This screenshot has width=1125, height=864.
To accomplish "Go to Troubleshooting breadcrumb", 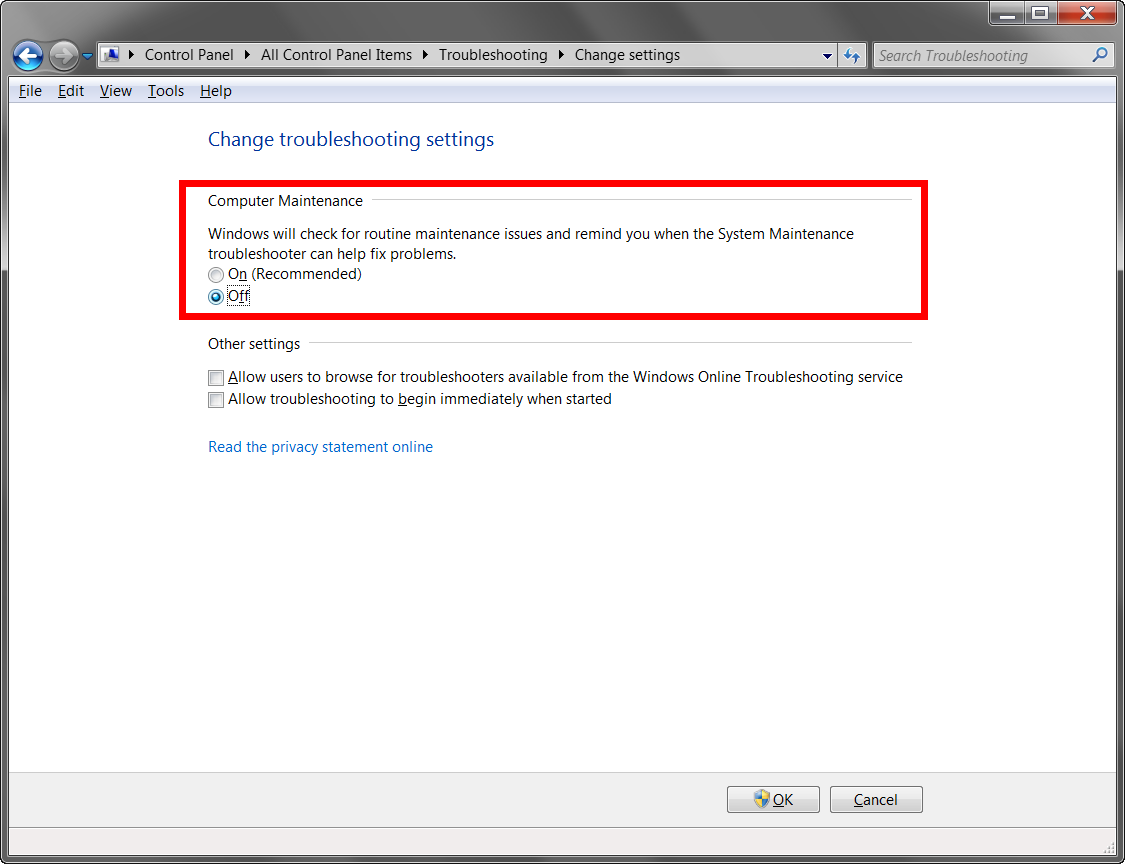I will (x=493, y=55).
